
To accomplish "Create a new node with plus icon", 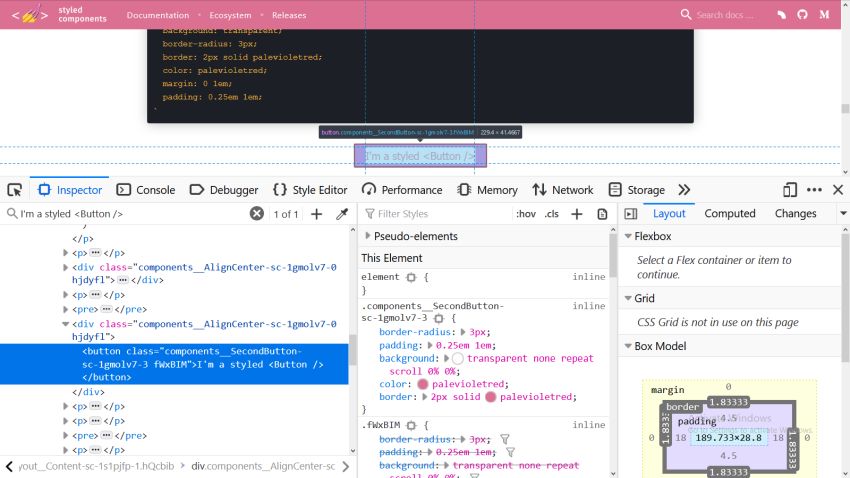I will point(317,214).
